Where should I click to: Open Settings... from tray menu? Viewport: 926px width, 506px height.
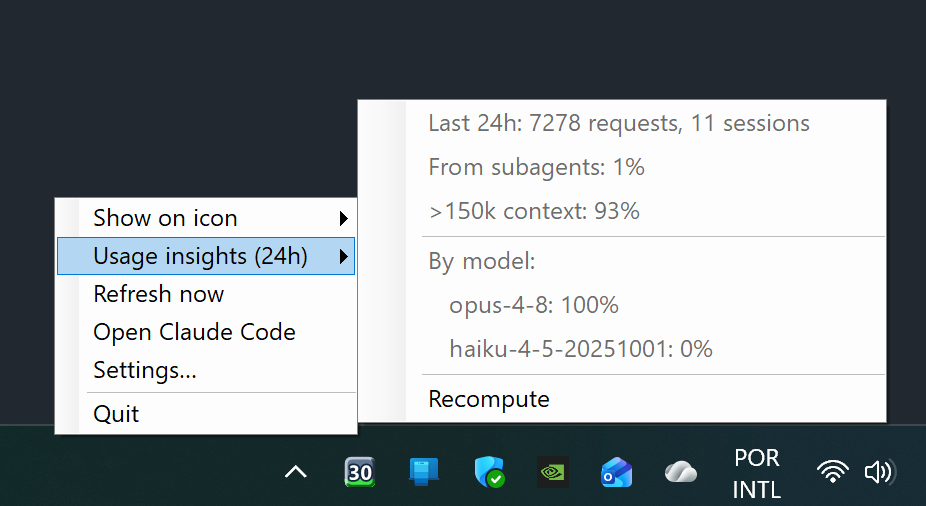tap(206, 370)
